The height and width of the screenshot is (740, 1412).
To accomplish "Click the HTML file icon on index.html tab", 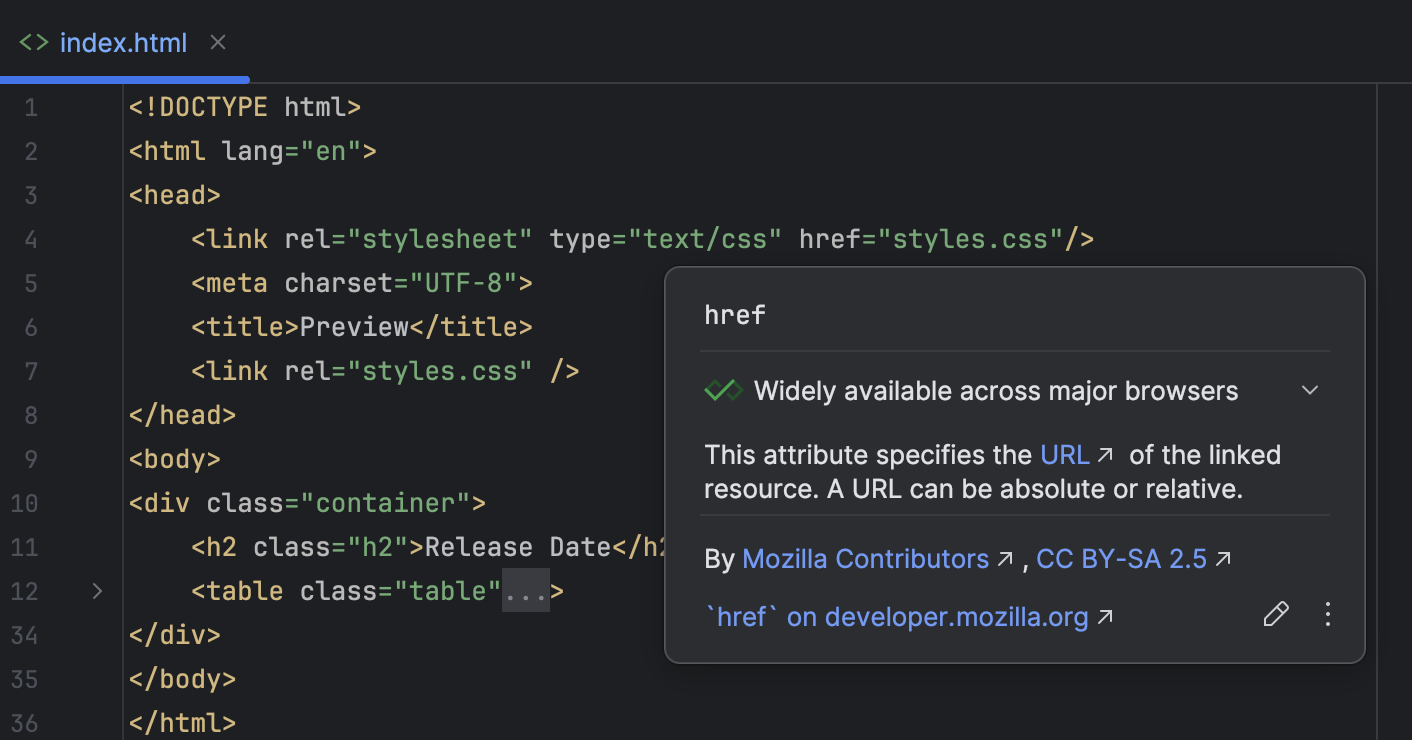I will tap(34, 43).
